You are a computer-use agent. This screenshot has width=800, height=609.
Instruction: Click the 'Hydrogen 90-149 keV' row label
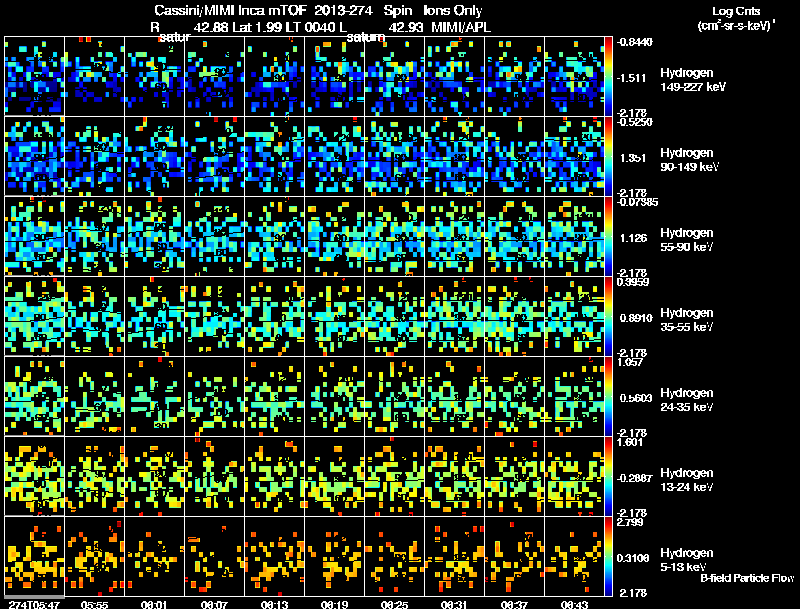click(x=689, y=160)
